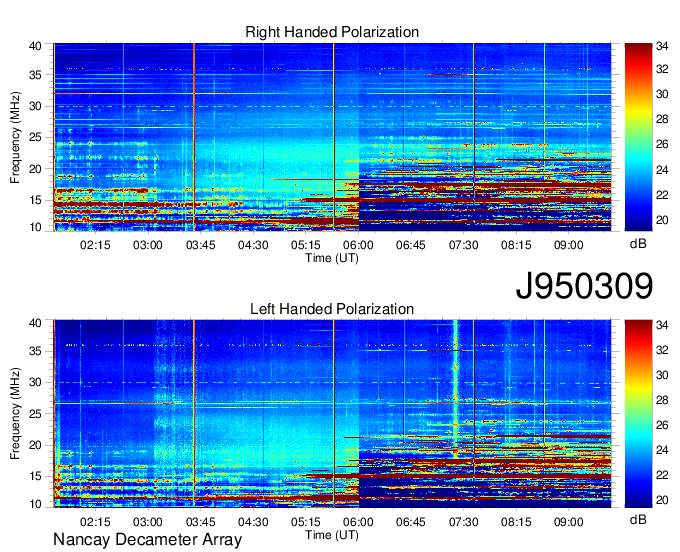680x552 pixels.
Task: Click the 'dB' label under Right Handed colorbar
Action: click(x=638, y=244)
